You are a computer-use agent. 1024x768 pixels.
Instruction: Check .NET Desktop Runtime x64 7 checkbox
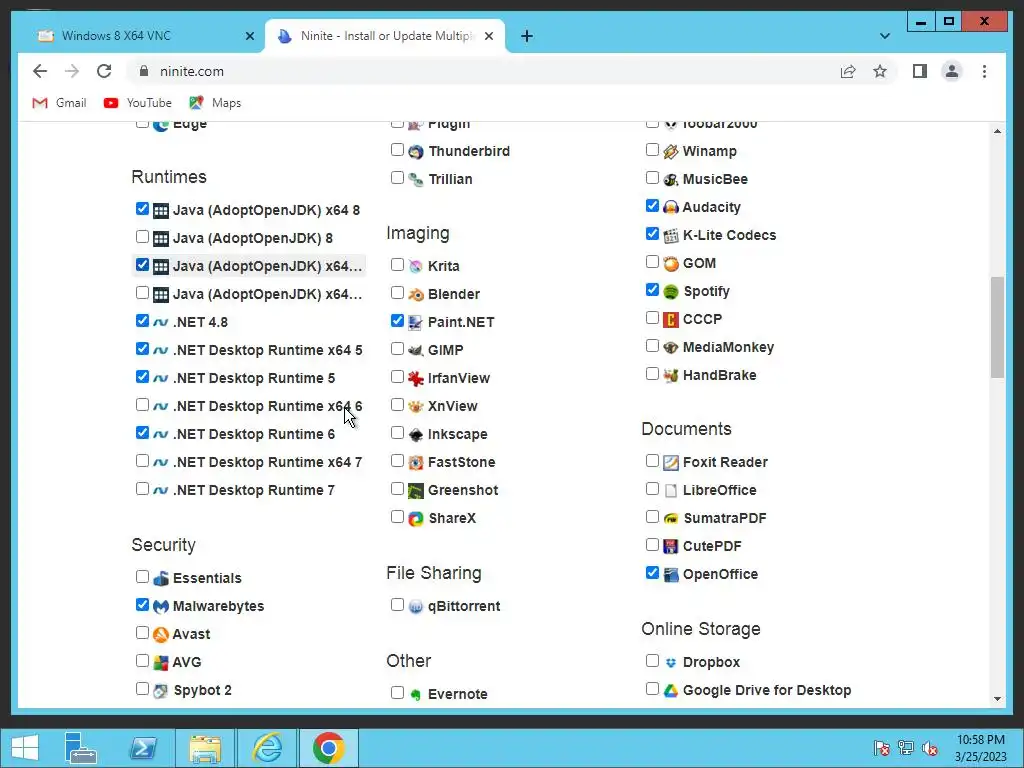[x=142, y=461]
